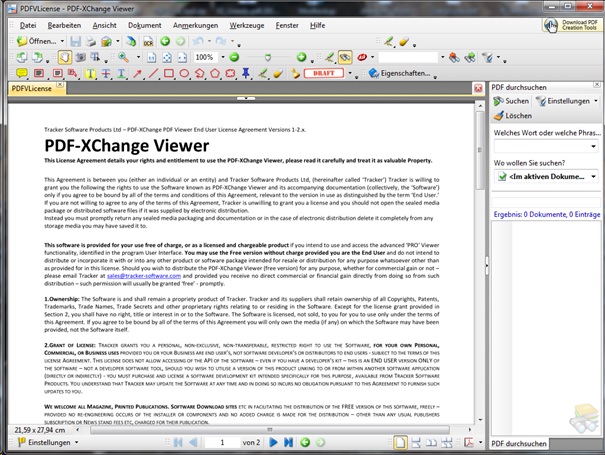
Task: Choose the DRAFT stamp tool
Action: pos(323,74)
